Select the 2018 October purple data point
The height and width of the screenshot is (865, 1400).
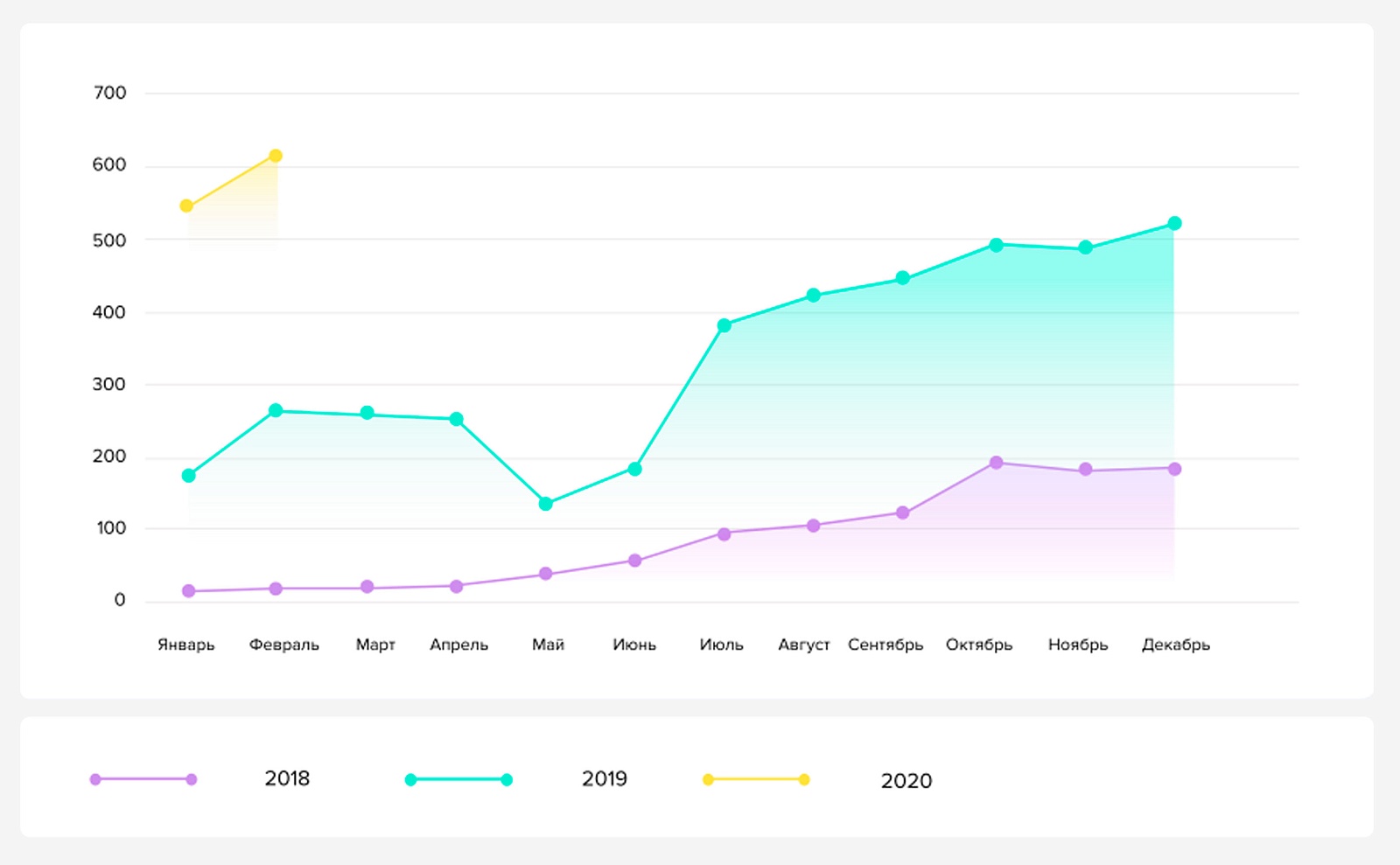pyautogui.click(x=996, y=463)
